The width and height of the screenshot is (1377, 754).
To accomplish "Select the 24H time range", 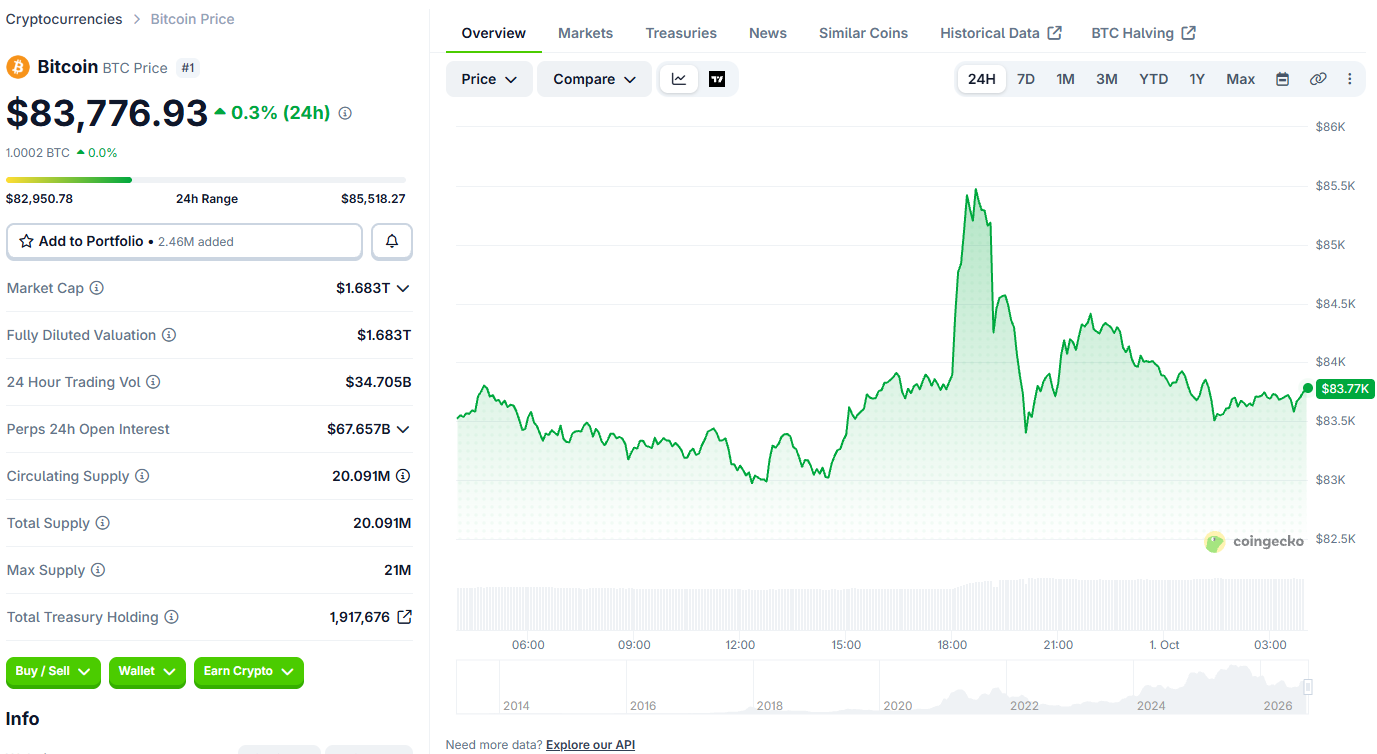I will coord(982,79).
